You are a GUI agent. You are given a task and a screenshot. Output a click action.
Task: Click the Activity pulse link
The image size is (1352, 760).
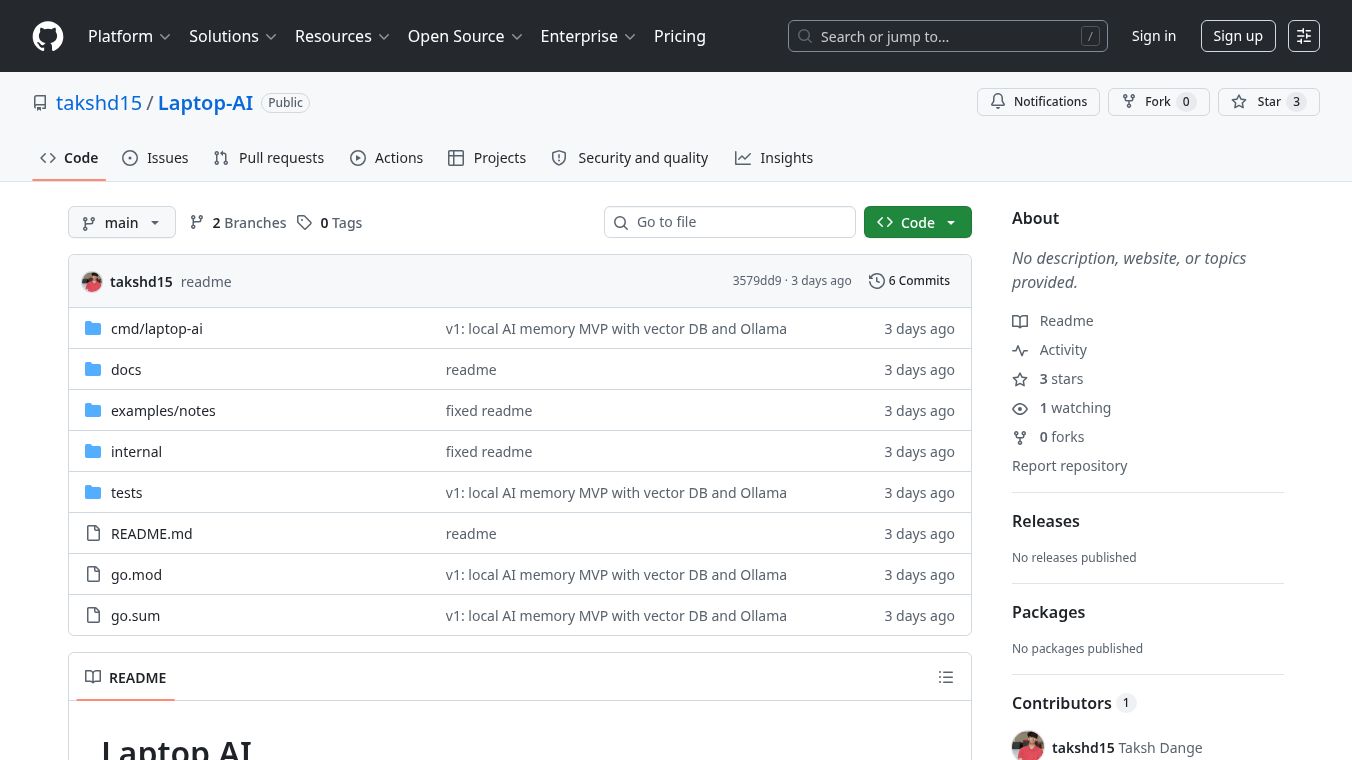point(1049,350)
